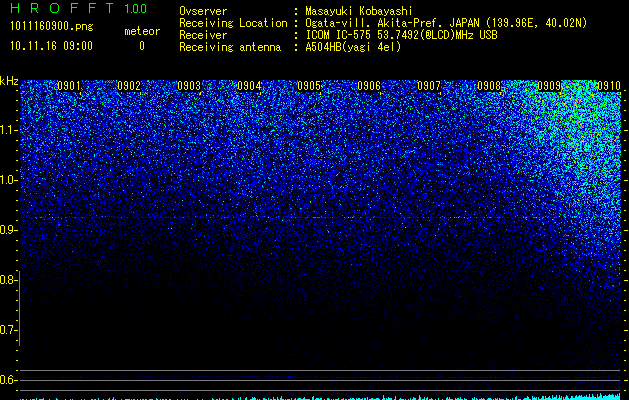Click the meteor count label
The height and width of the screenshot is (400, 629).
click(142, 31)
